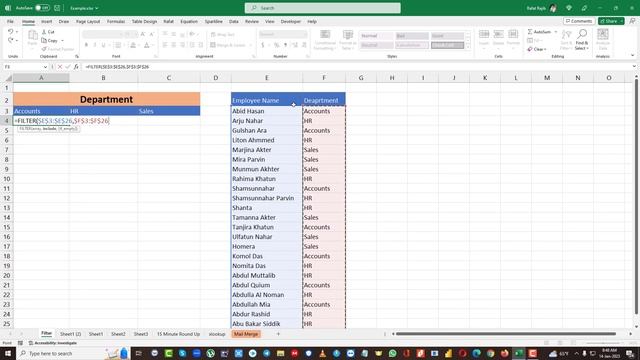
Task: Select the xlookup sheet tab
Action: (x=217, y=334)
